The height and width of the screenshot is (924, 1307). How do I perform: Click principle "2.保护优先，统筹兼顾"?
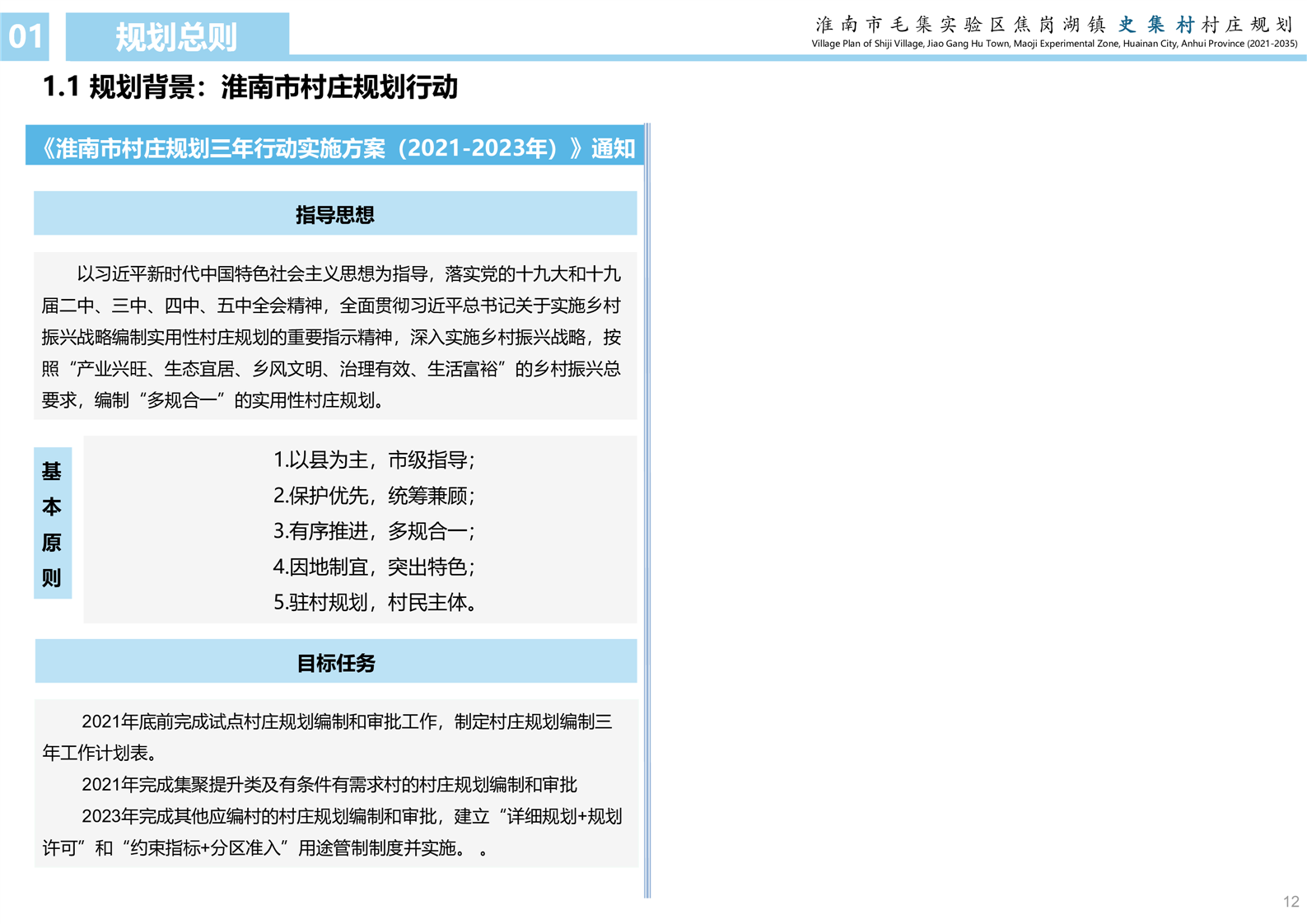[373, 495]
